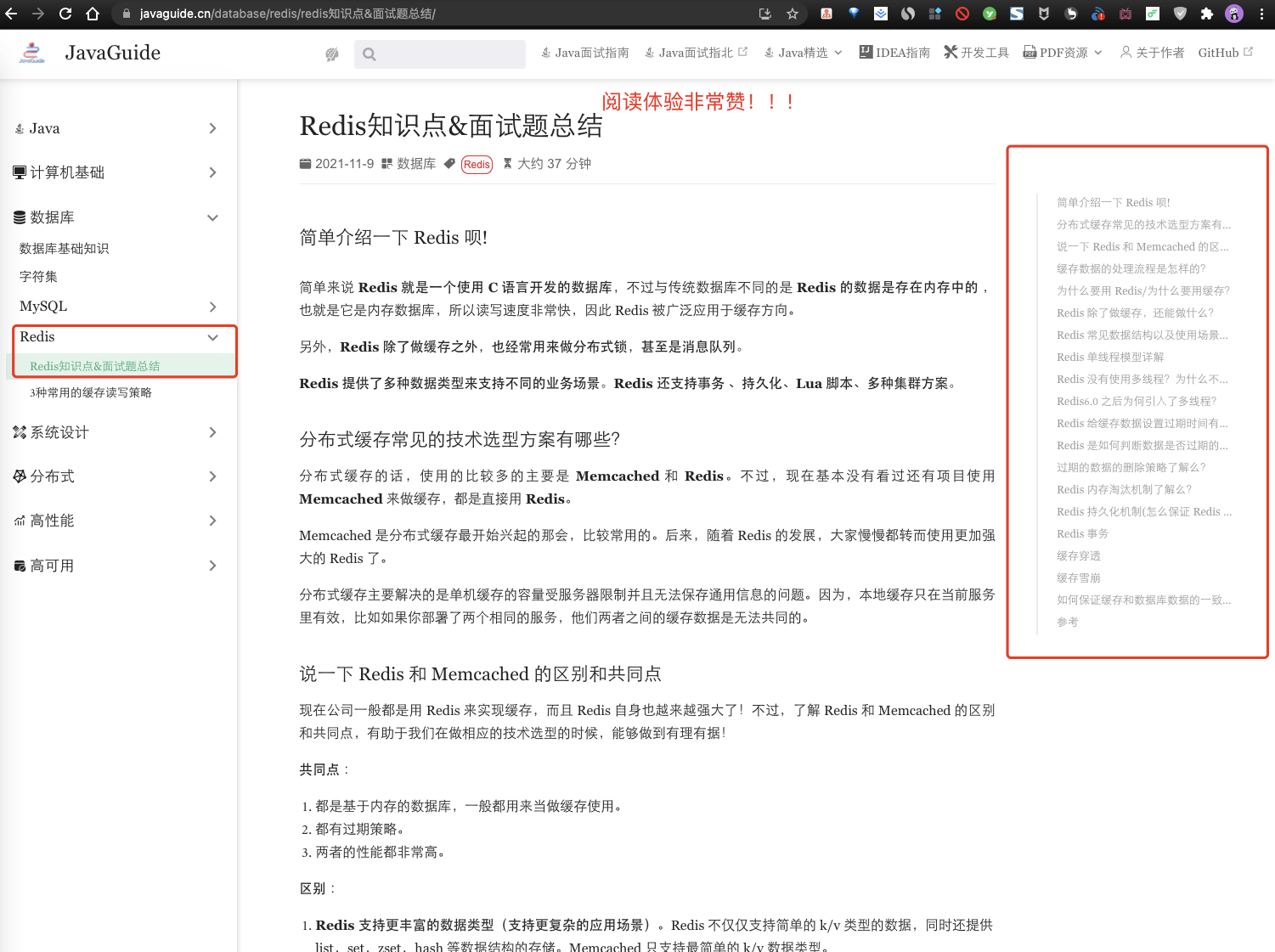The height and width of the screenshot is (952, 1275).
Task: Jump to 缓存穿透 in contents
Action: 1079,555
